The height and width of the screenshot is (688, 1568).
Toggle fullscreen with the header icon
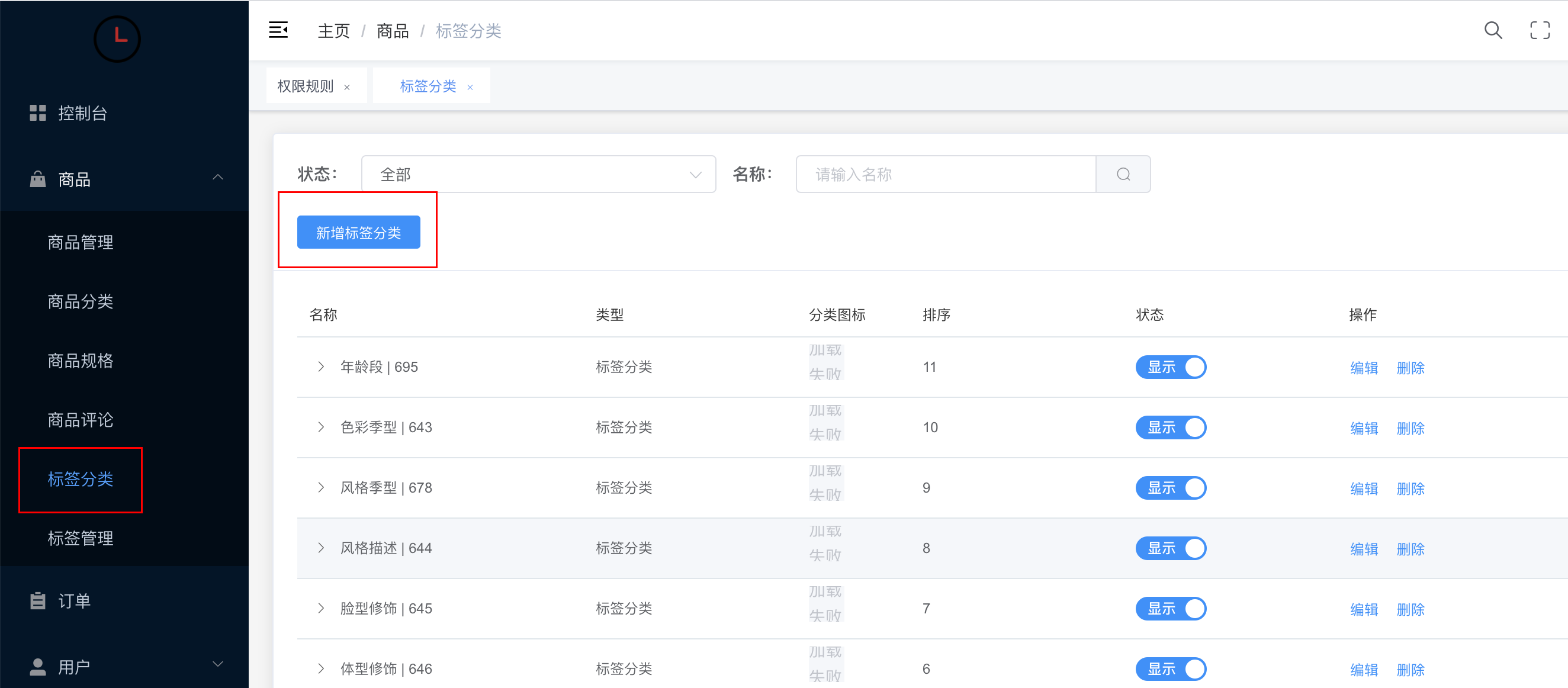(x=1540, y=30)
